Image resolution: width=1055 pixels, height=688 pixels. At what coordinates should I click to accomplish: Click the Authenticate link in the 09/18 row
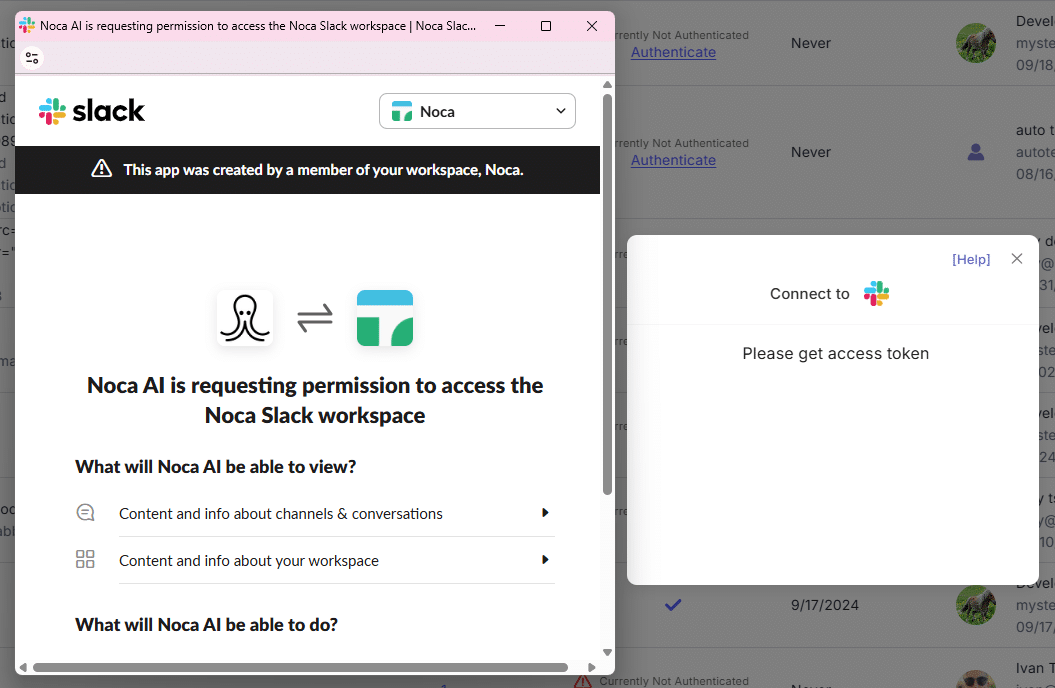(673, 52)
